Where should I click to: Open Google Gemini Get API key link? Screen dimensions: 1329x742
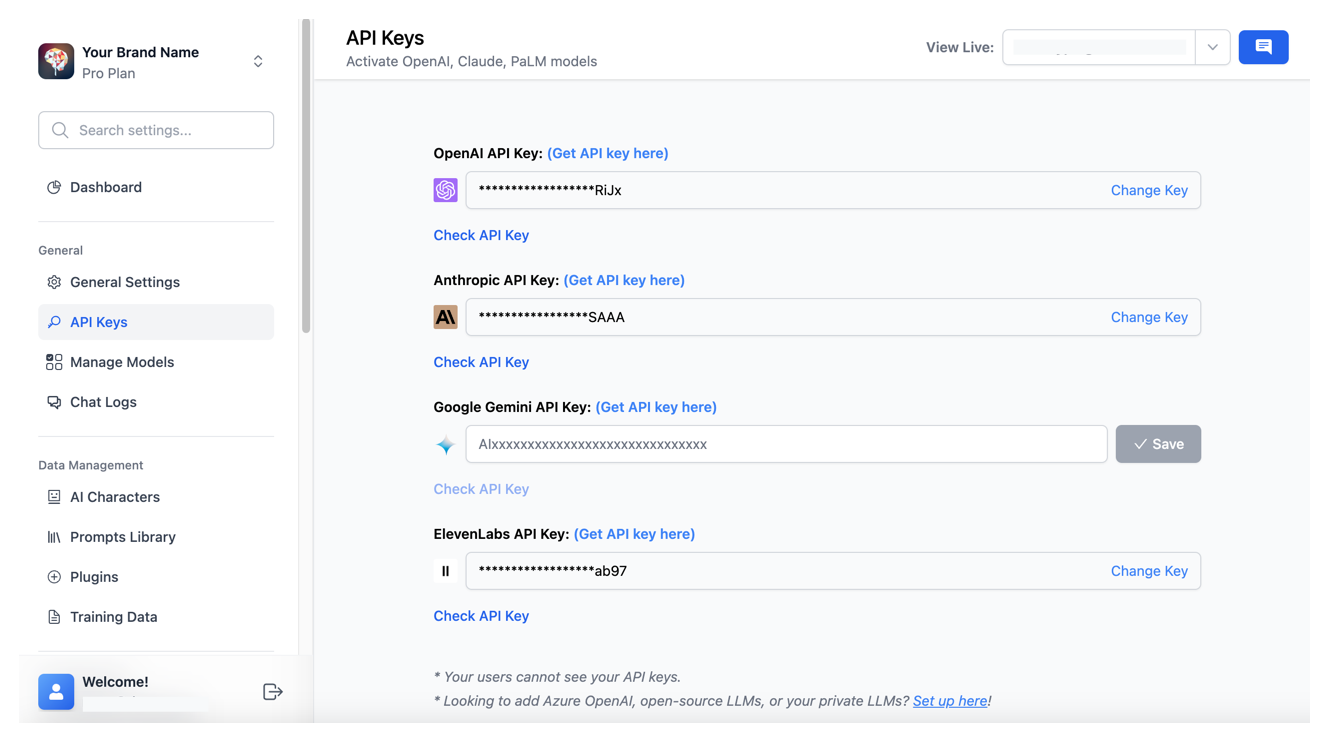point(656,407)
